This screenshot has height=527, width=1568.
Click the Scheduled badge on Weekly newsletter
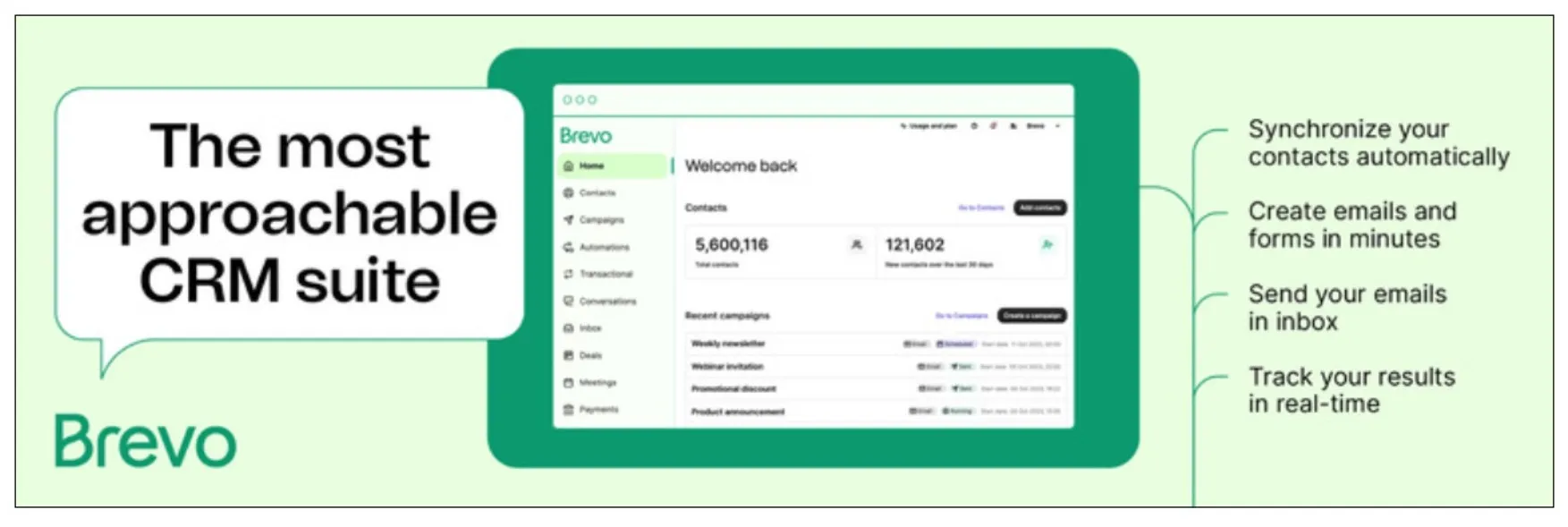tap(954, 344)
